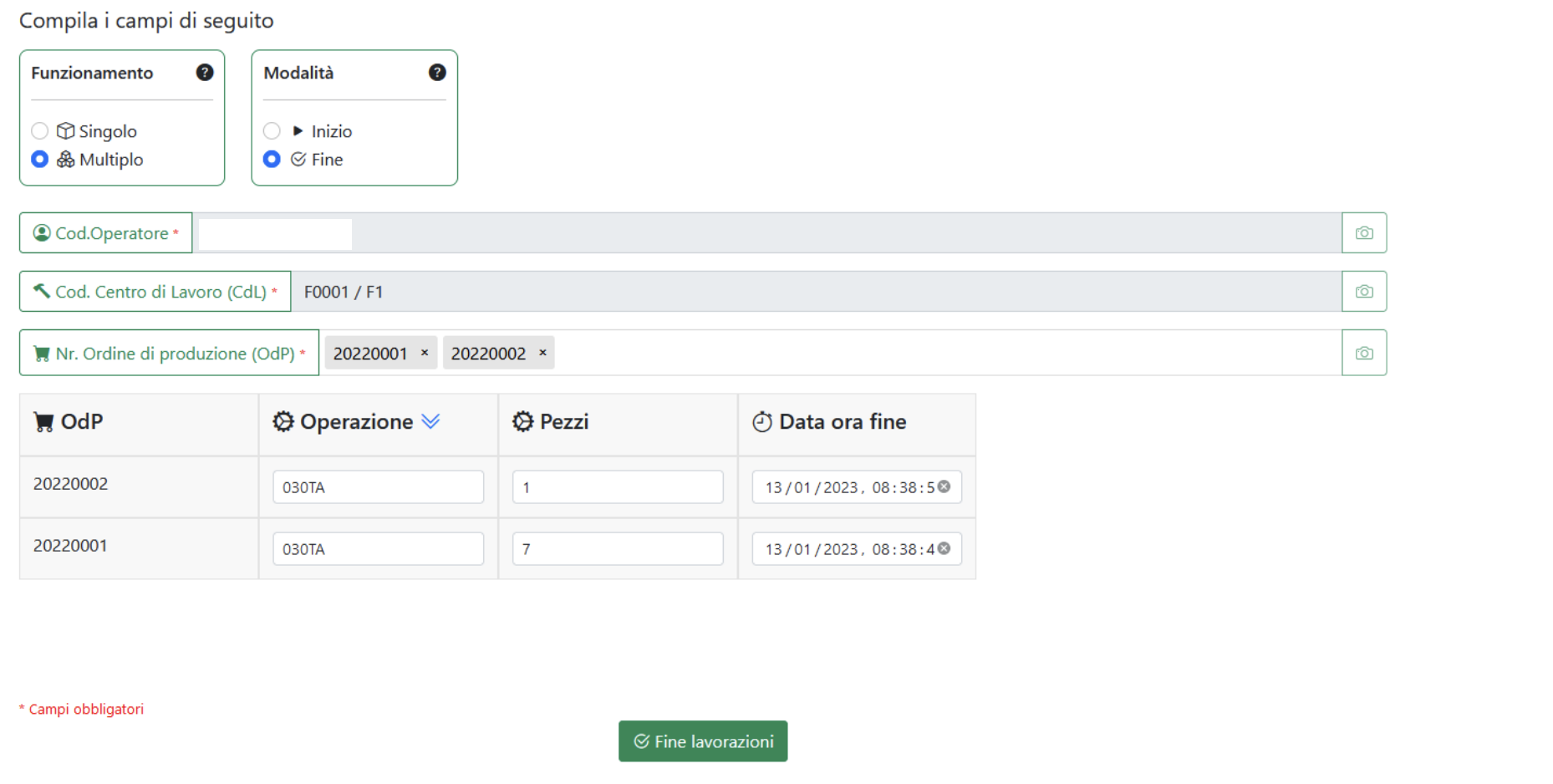The image size is (1553, 784).
Task: Click the camera icon for Ordine di produzione
Action: pyautogui.click(x=1364, y=354)
